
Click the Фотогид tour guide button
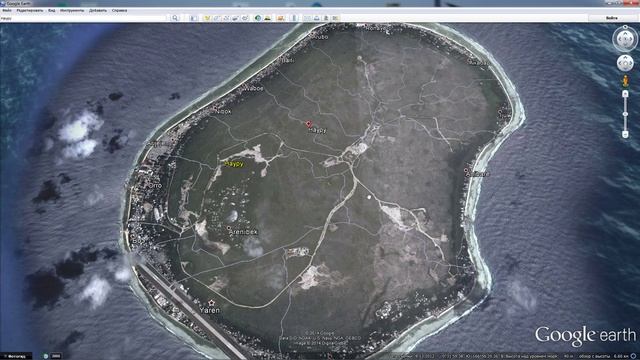point(16,356)
